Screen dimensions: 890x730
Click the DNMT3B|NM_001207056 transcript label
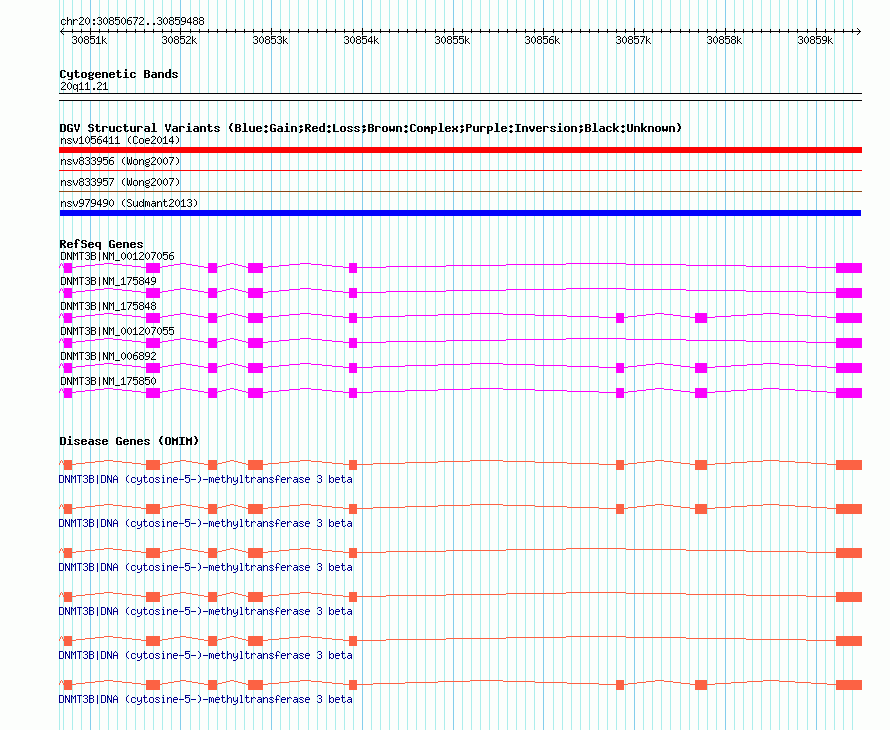[x=117, y=256]
